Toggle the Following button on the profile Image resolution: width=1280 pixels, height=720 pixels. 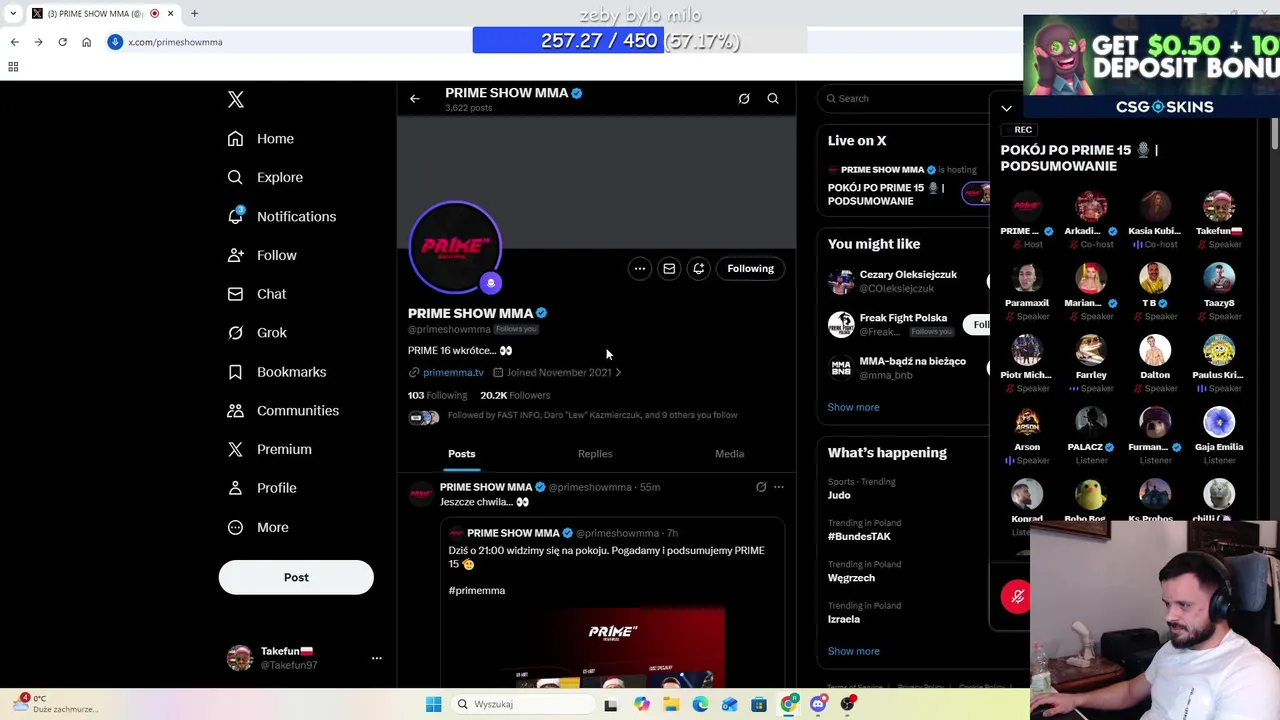point(751,269)
